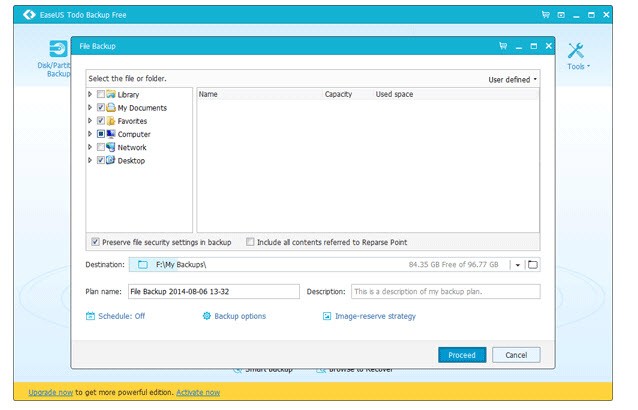Click the Disk/Partition Backup icon in main window
638x410 pixels.
pos(59,49)
